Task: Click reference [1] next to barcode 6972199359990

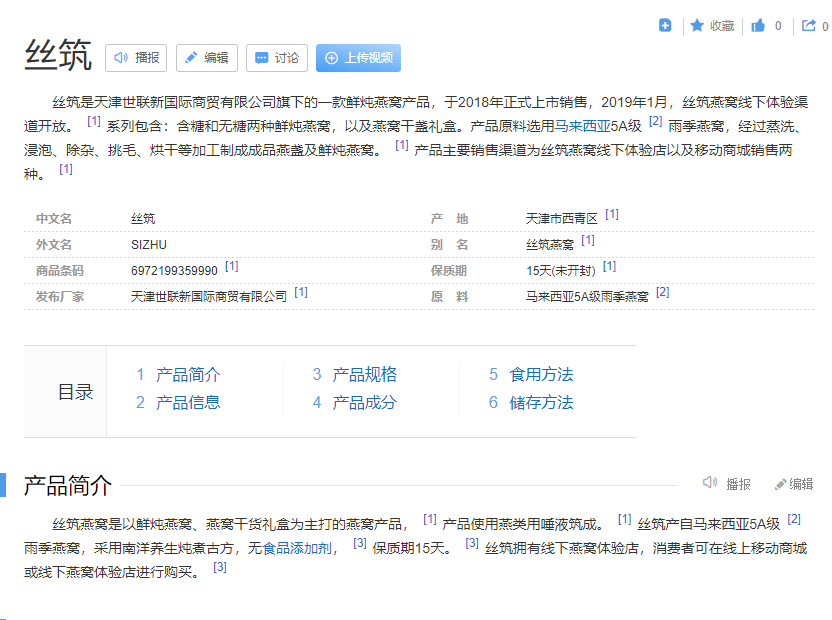Action: (x=232, y=266)
